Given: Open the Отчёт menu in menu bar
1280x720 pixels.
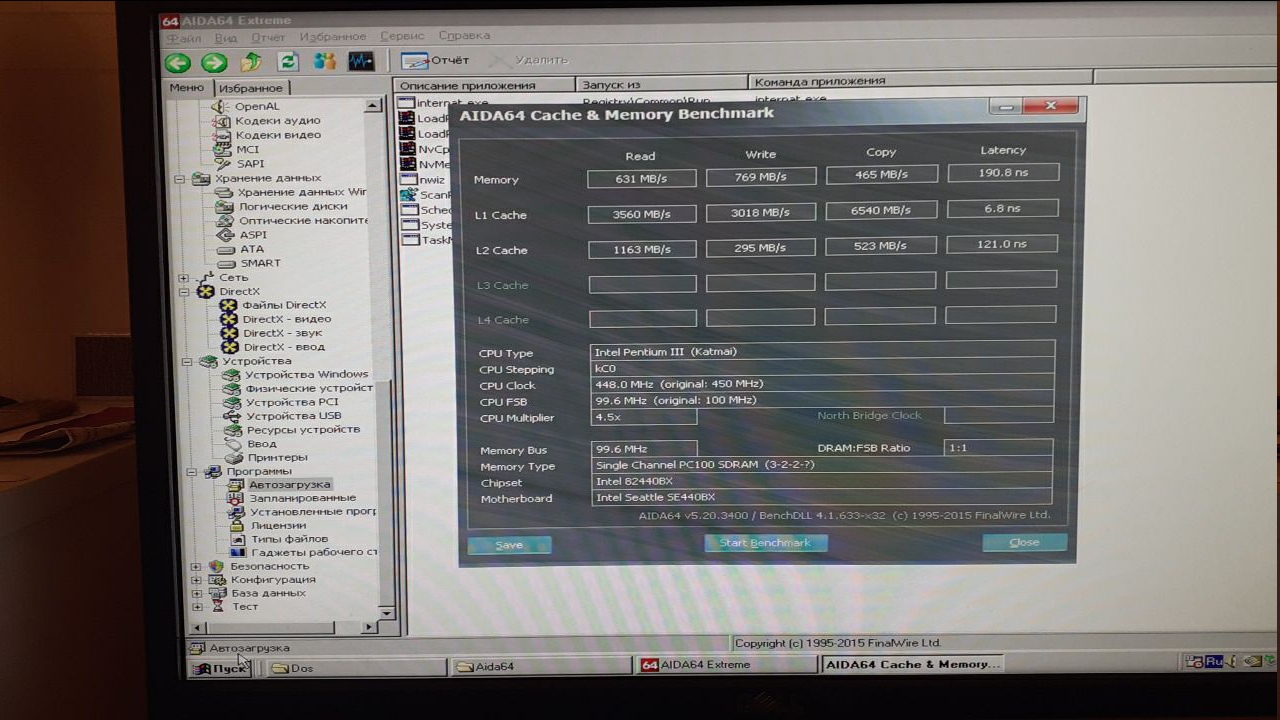Looking at the screenshot, I should 268,38.
